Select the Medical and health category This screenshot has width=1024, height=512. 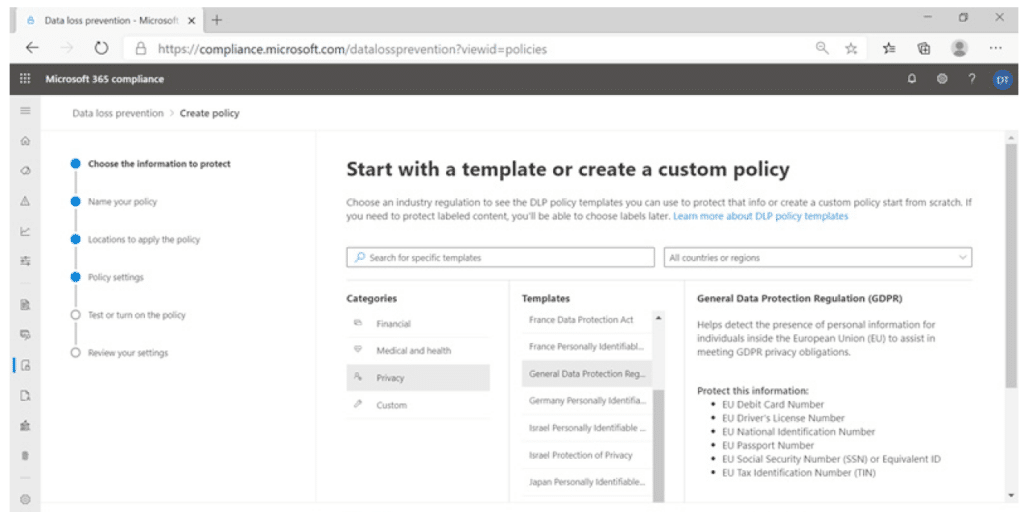pos(418,351)
